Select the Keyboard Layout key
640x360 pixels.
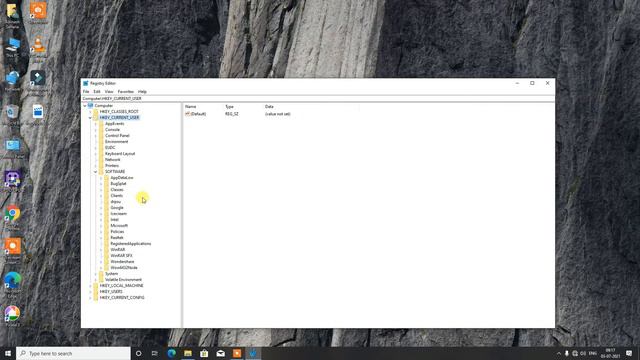[x=120, y=153]
